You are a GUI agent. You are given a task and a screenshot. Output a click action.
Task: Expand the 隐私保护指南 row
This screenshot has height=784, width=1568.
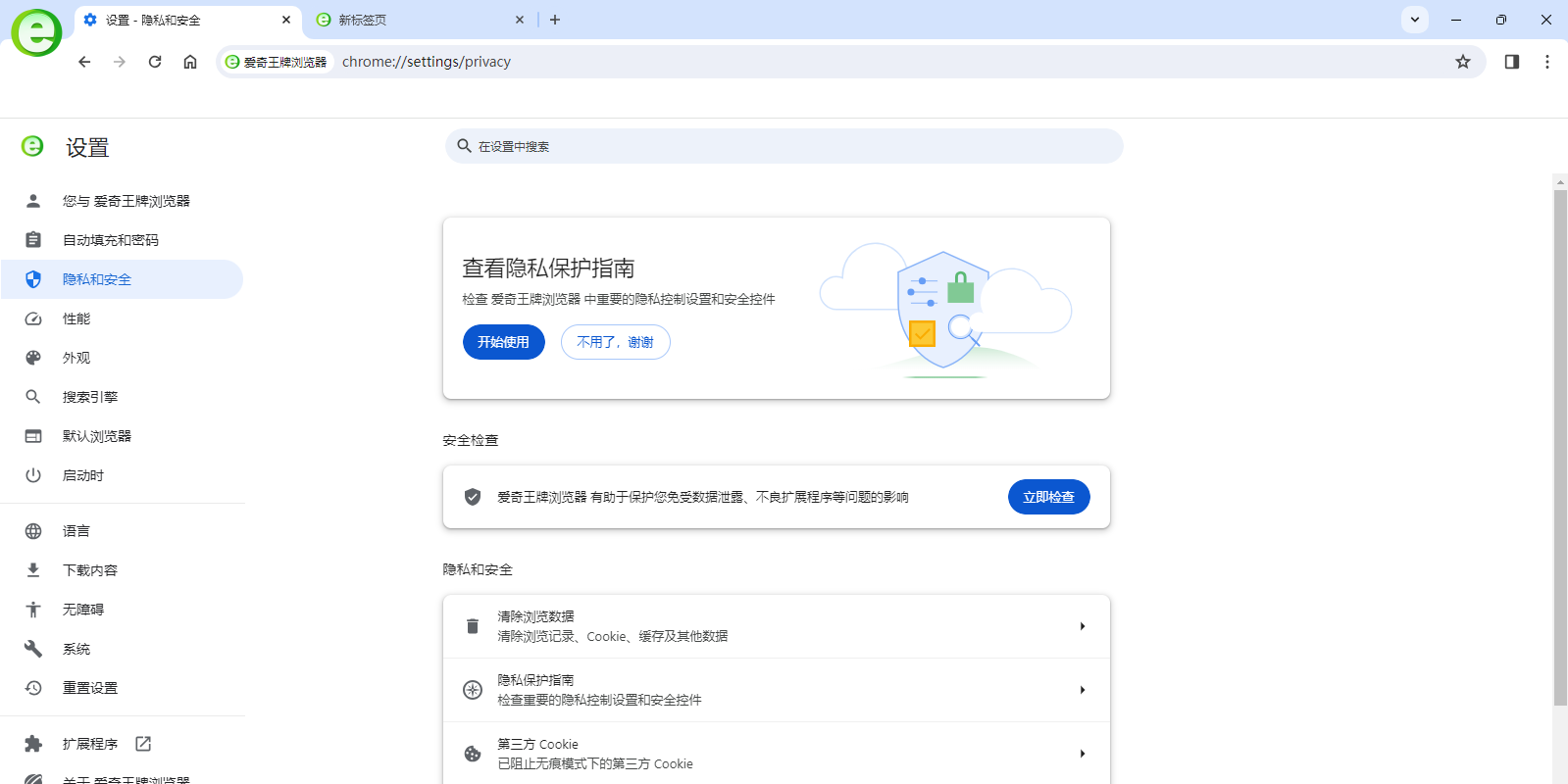tap(1082, 690)
